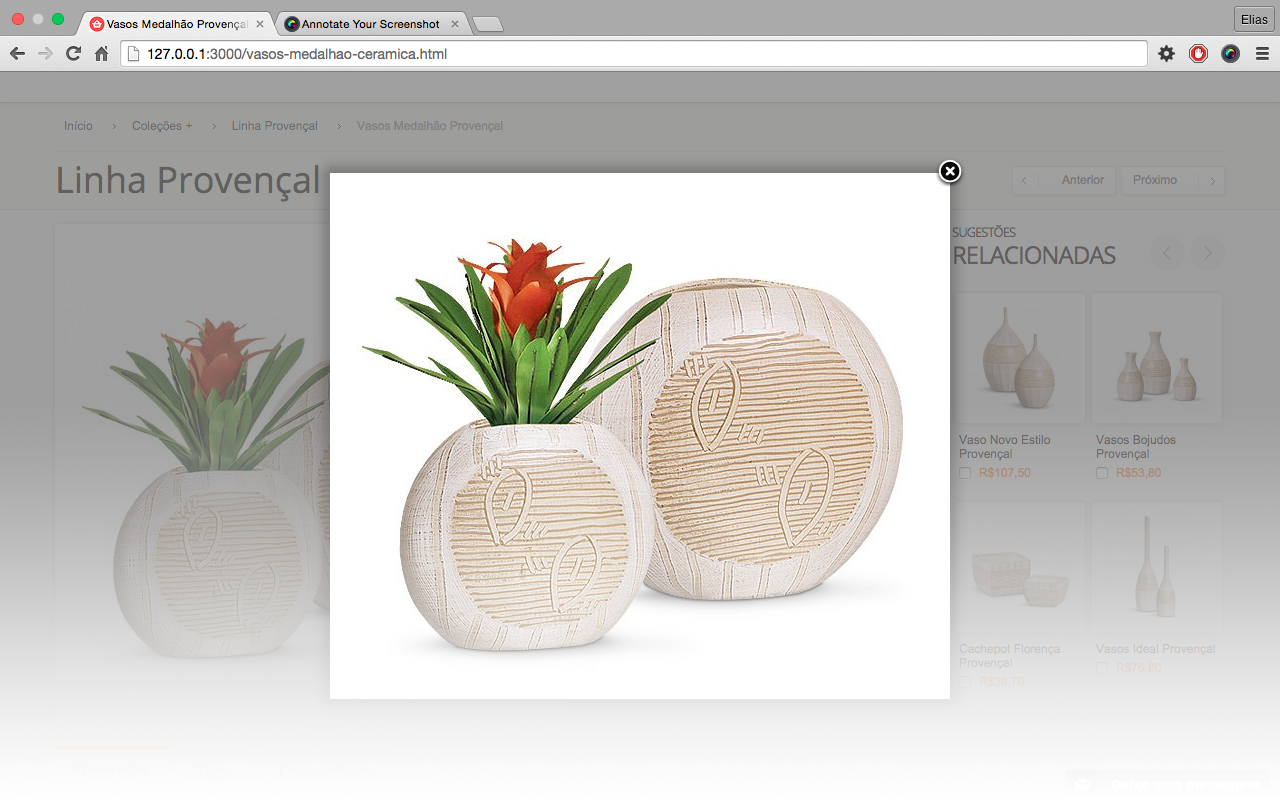Open Vasos Bojudos Provençal thumbnail
Image resolution: width=1280 pixels, height=800 pixels.
1157,358
